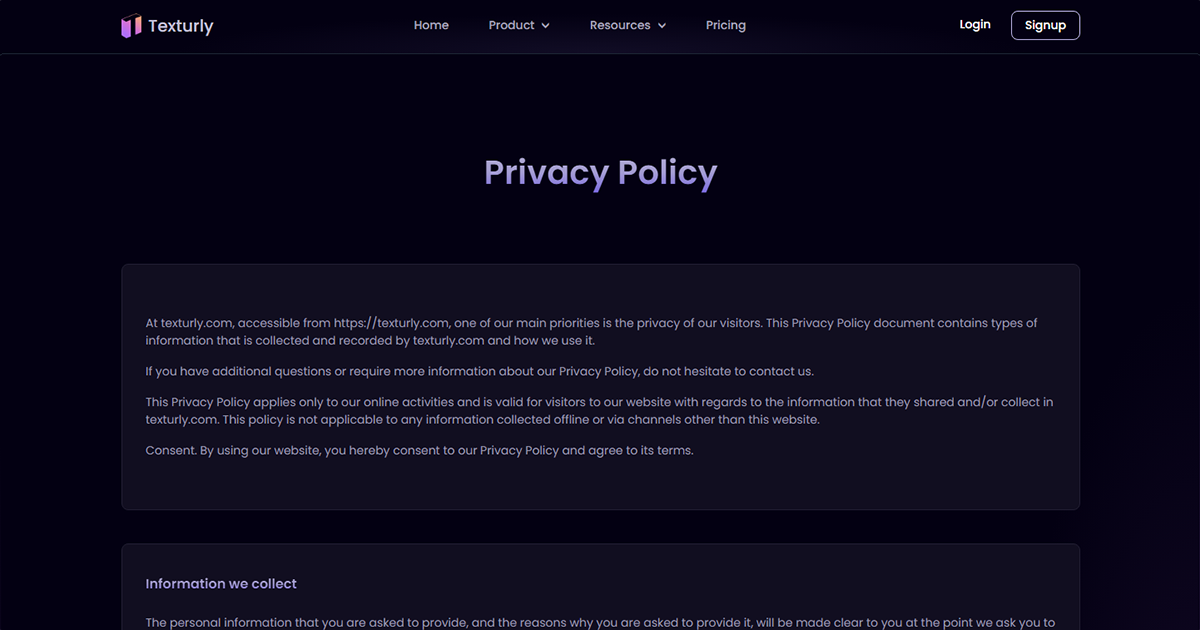Open the Texturly brand name link
The image size is (1200, 630).
pos(181,26)
